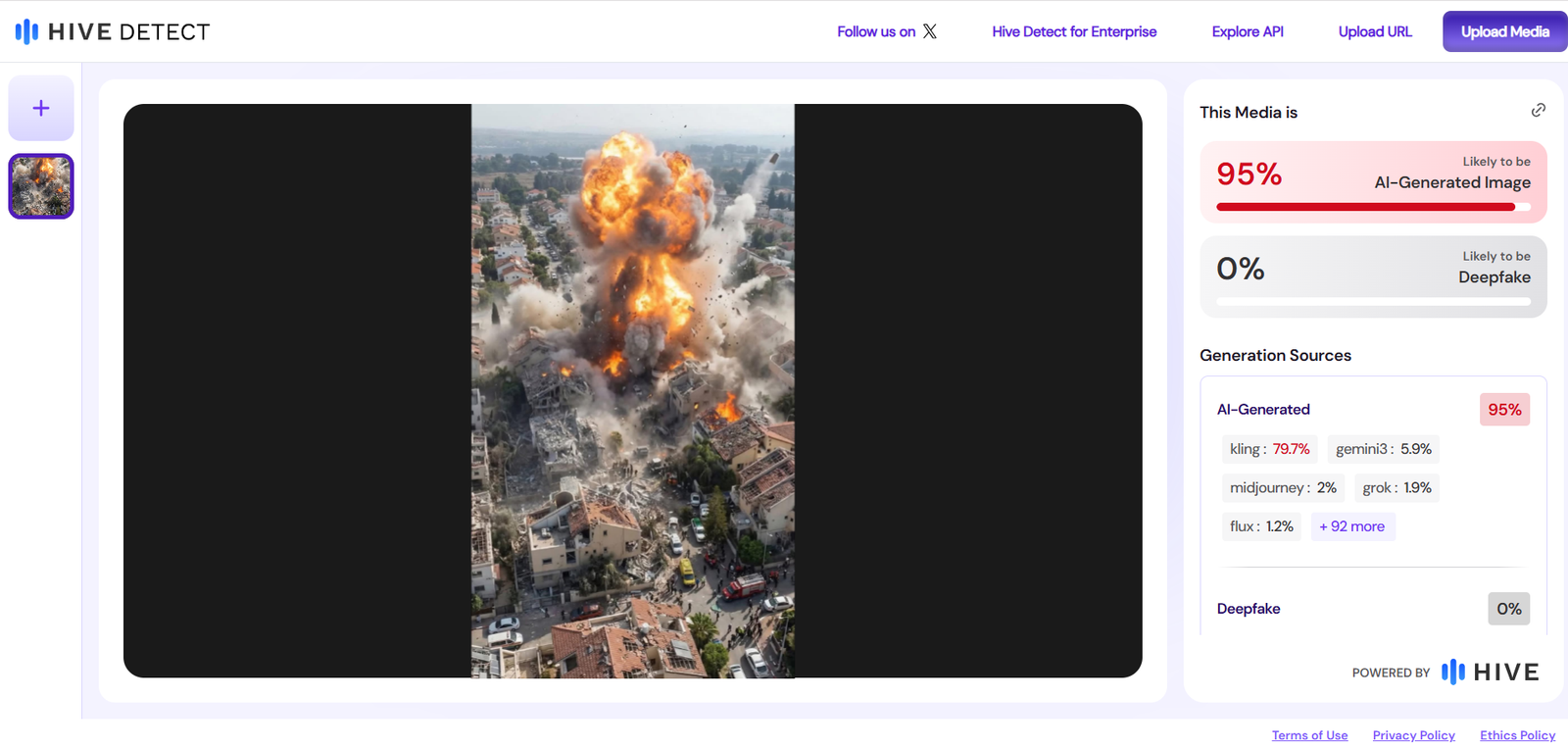Click the Hive Detect logo icon
This screenshot has height=748, width=1568.
pos(26,31)
